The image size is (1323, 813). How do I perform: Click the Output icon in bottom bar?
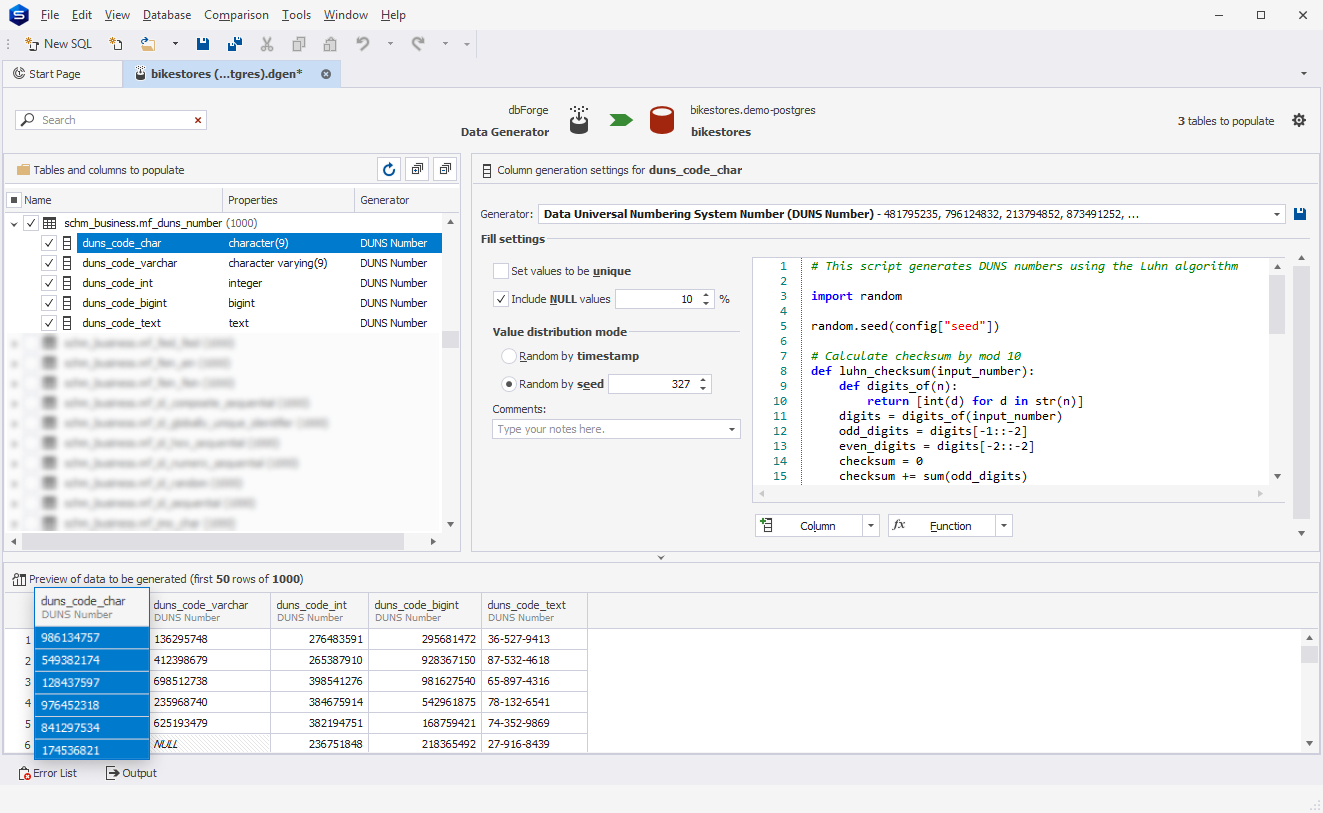coord(113,773)
